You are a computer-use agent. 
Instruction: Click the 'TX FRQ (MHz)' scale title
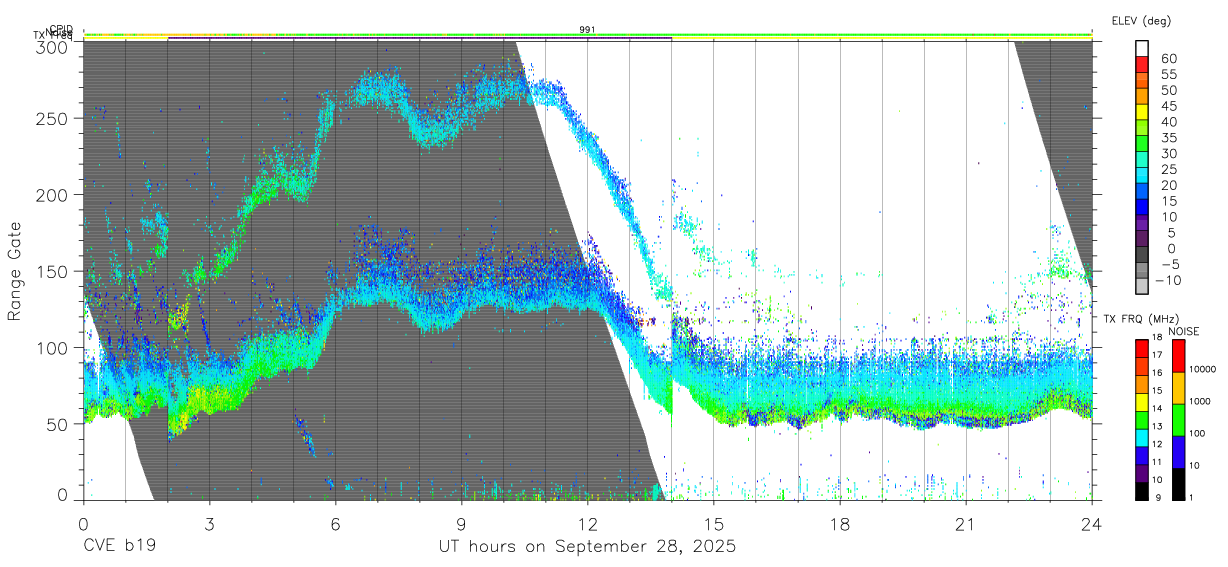tap(1139, 319)
